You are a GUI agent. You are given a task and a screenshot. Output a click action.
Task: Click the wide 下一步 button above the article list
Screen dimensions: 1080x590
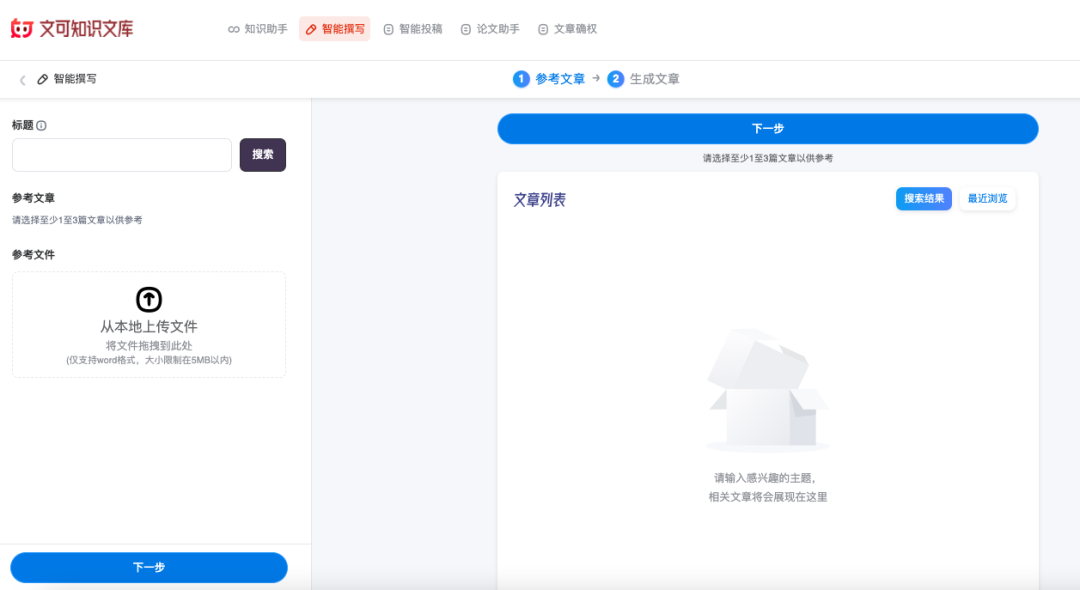(768, 129)
